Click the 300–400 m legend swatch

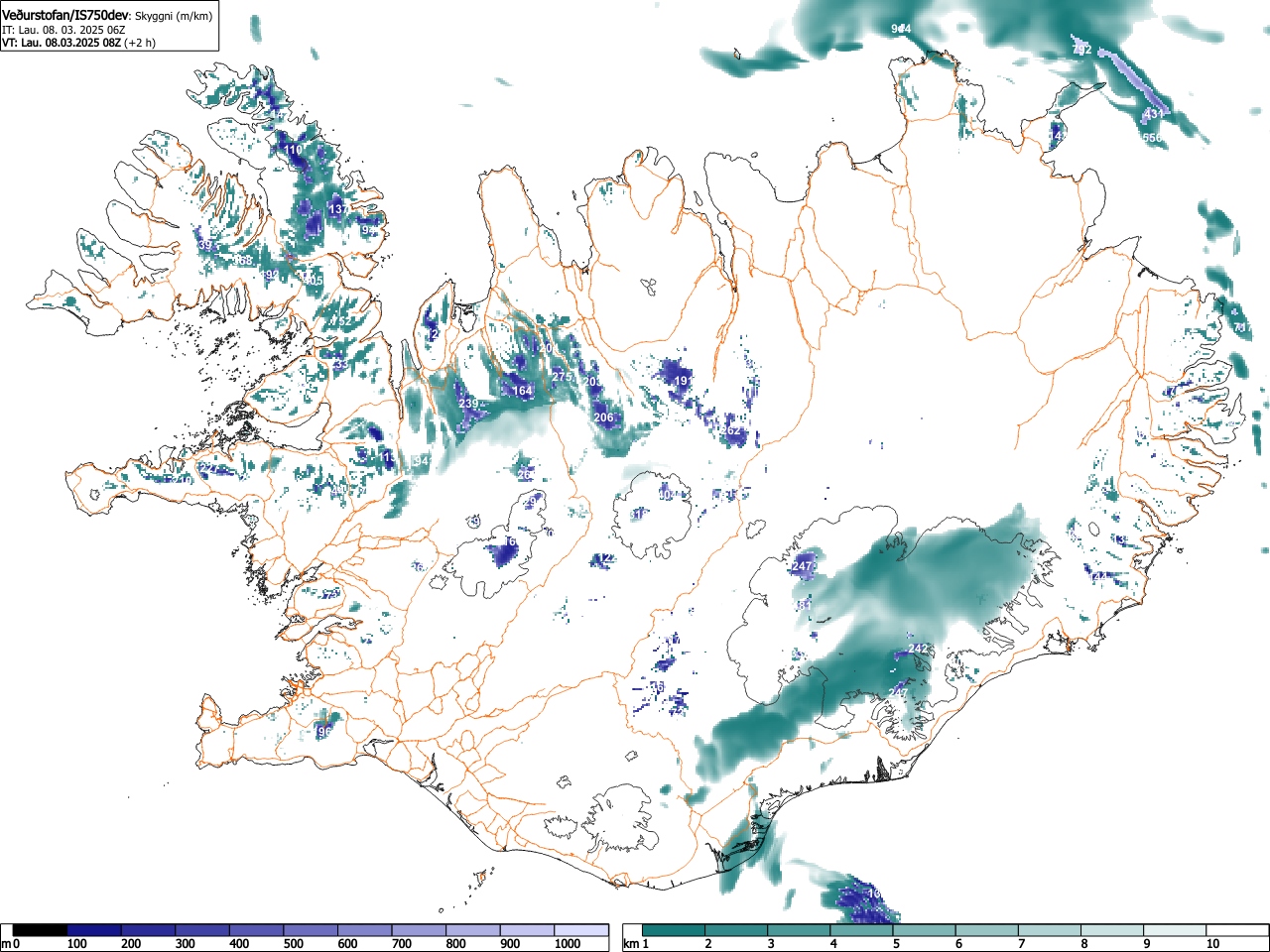pyautogui.click(x=202, y=930)
